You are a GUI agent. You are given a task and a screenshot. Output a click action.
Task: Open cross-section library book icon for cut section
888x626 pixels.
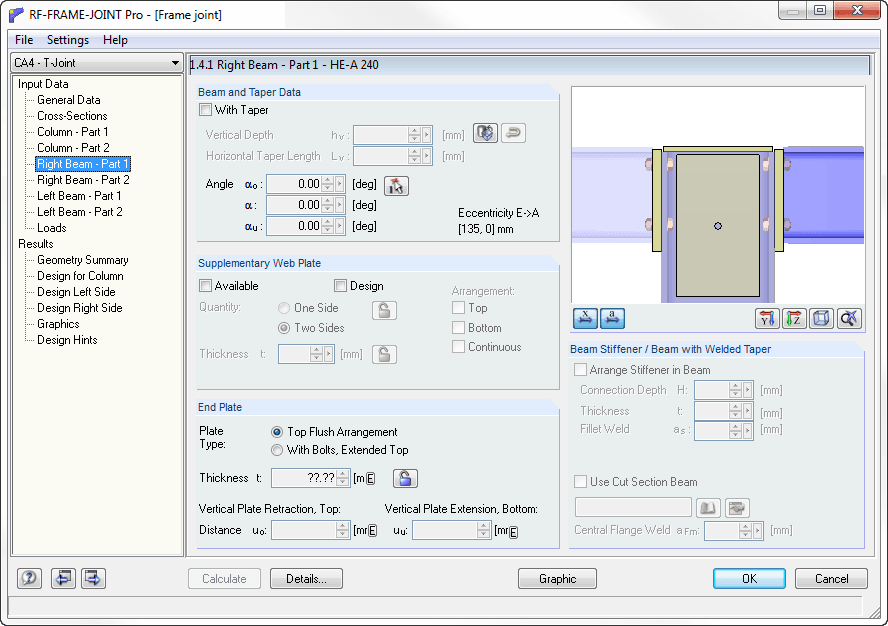click(708, 508)
